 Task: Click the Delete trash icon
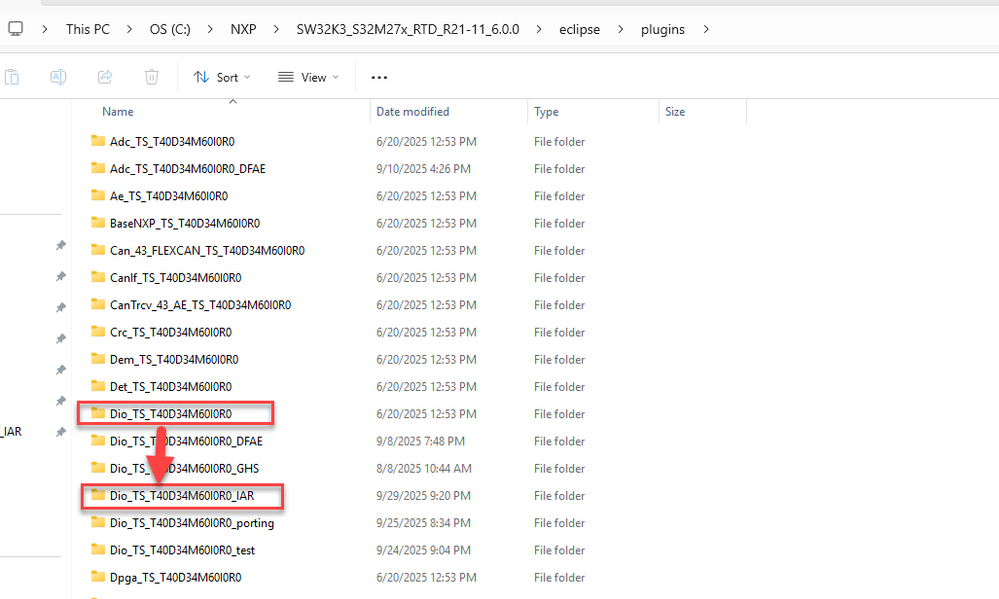click(x=152, y=77)
